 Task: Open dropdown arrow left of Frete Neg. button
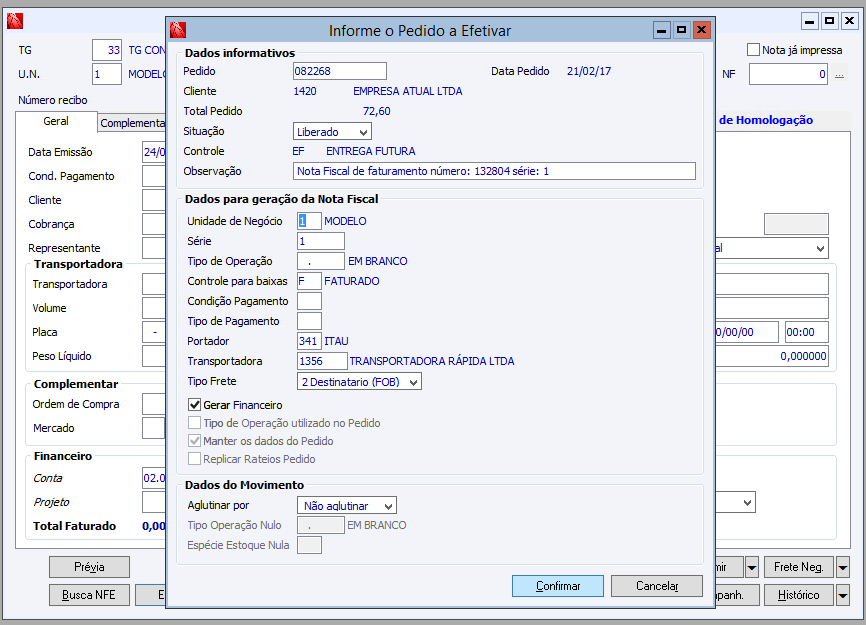click(x=752, y=567)
